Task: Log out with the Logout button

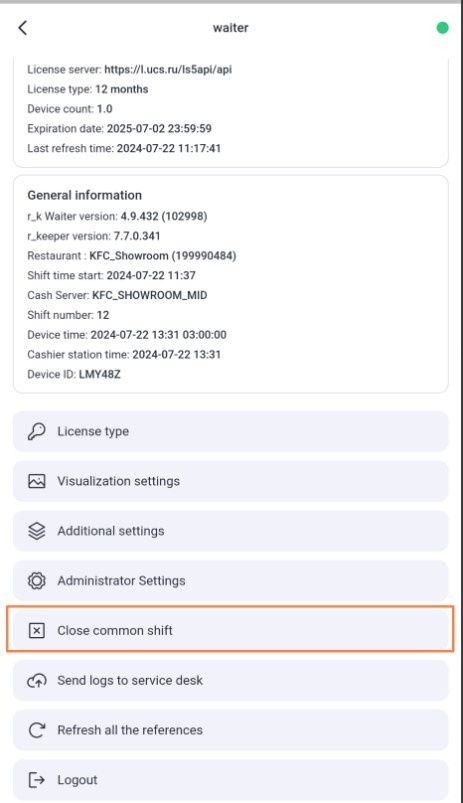Action: (x=230, y=780)
